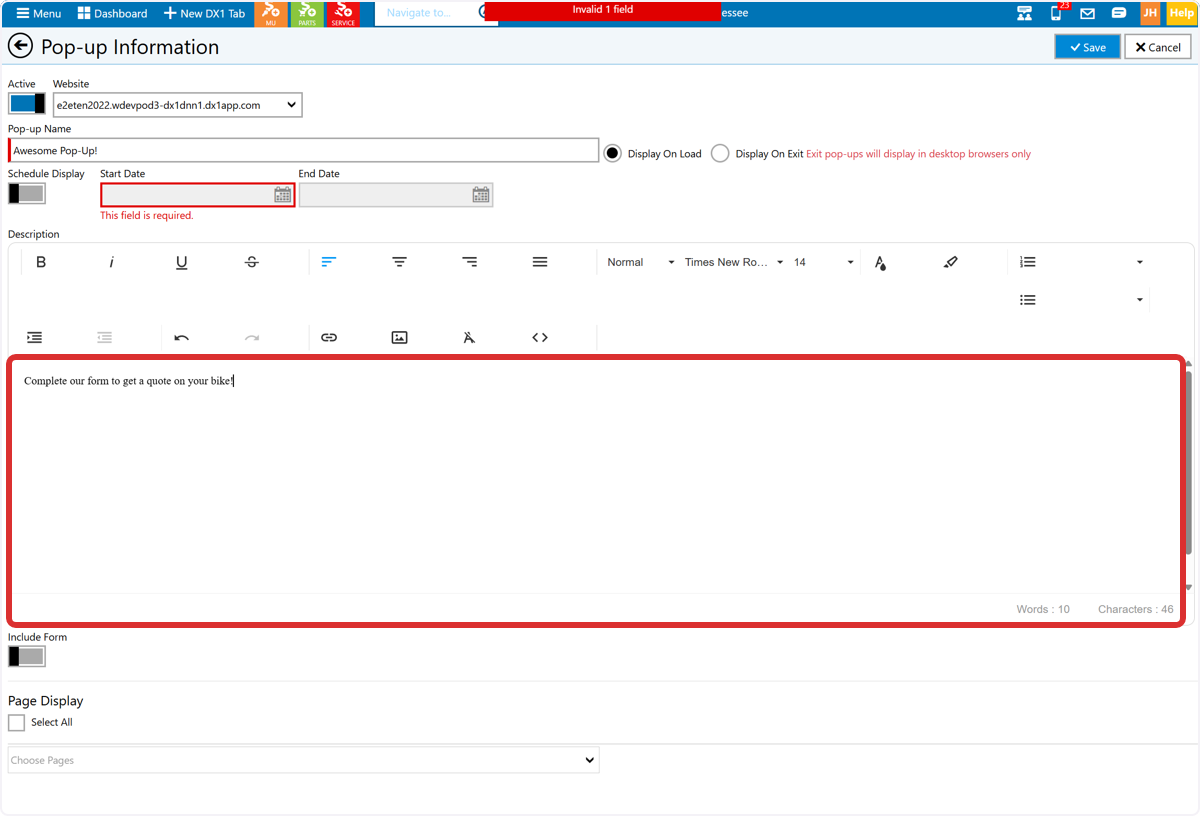1200x816 pixels.
Task: Open the Start Date calendar picker
Action: pyautogui.click(x=283, y=195)
